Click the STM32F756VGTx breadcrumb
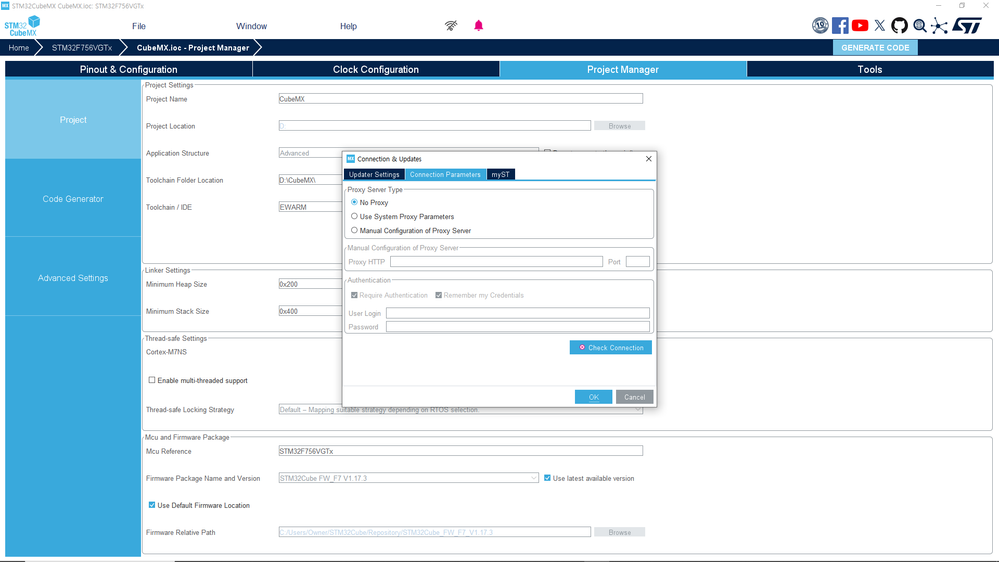Viewport: 999px width, 562px height. click(x=82, y=48)
